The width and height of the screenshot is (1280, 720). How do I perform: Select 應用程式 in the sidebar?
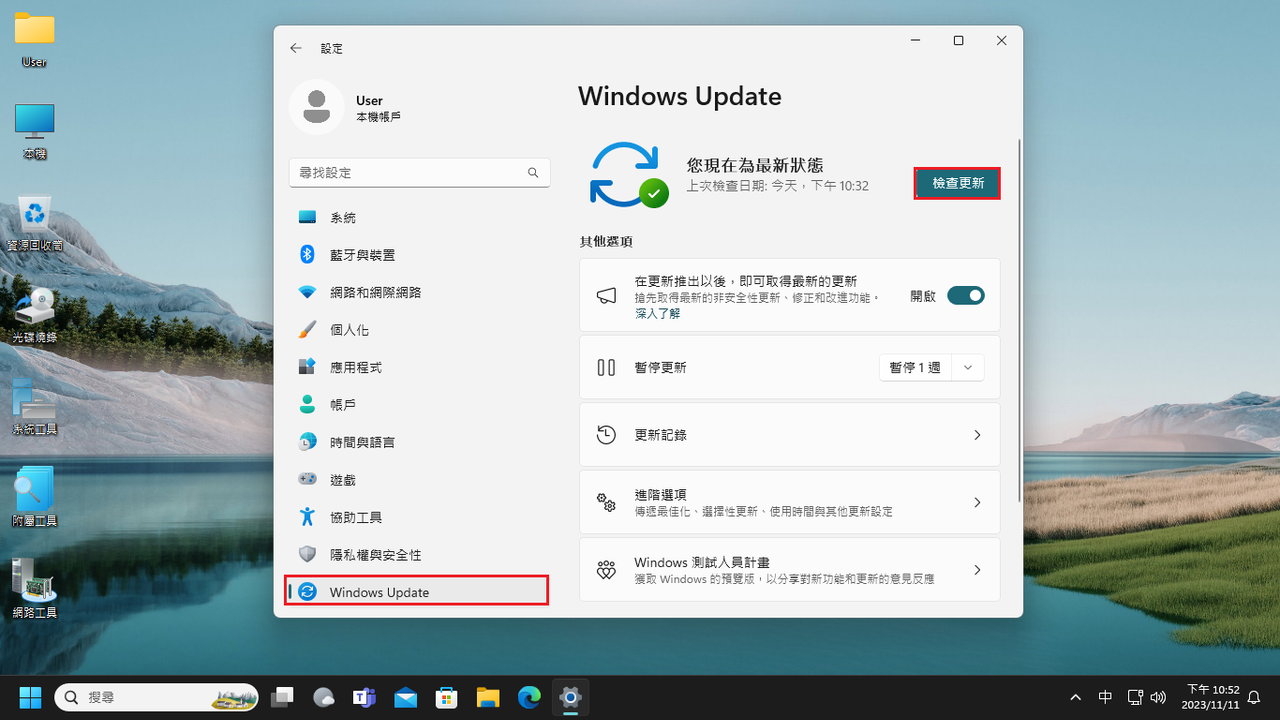point(419,367)
